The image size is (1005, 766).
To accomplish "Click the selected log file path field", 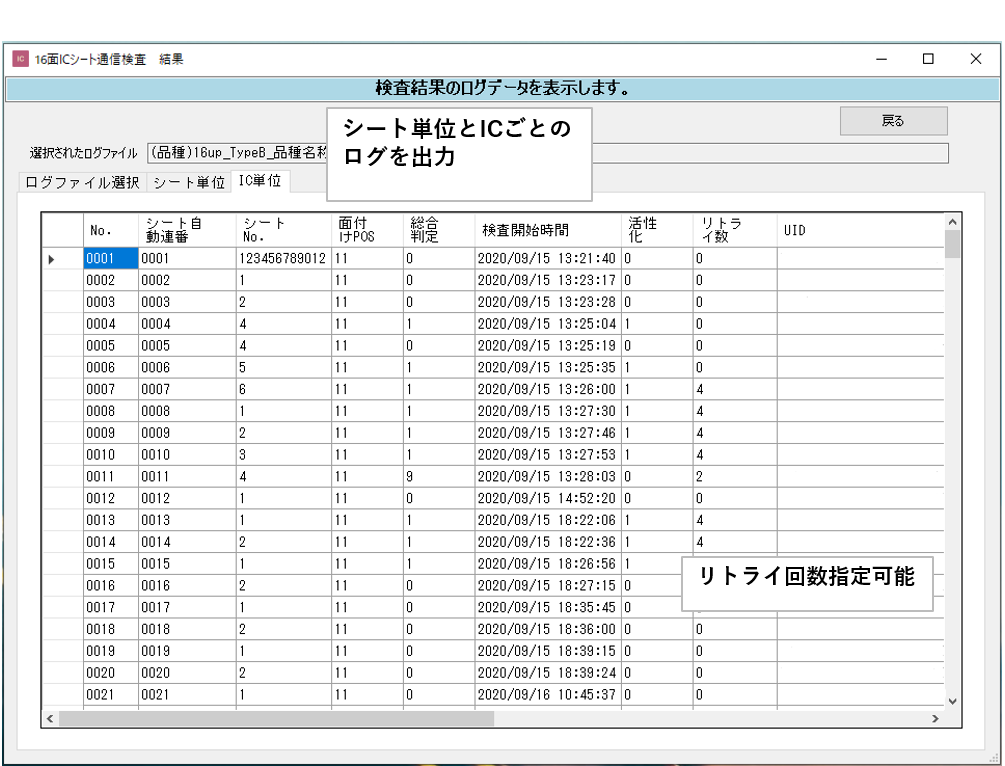I will (x=547, y=153).
